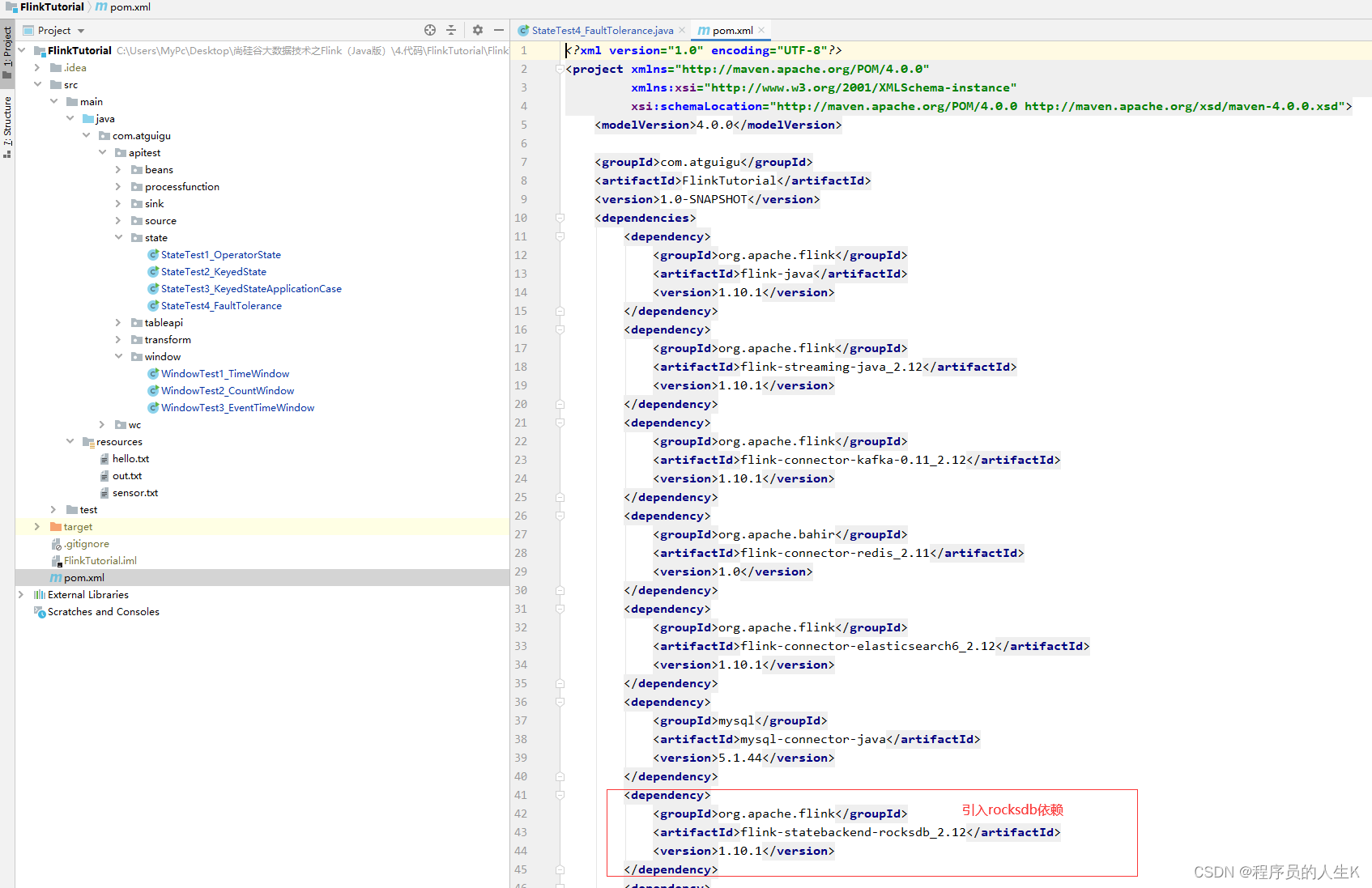
Task: Select StateTest2_KeyedState class file
Action: [x=213, y=272]
